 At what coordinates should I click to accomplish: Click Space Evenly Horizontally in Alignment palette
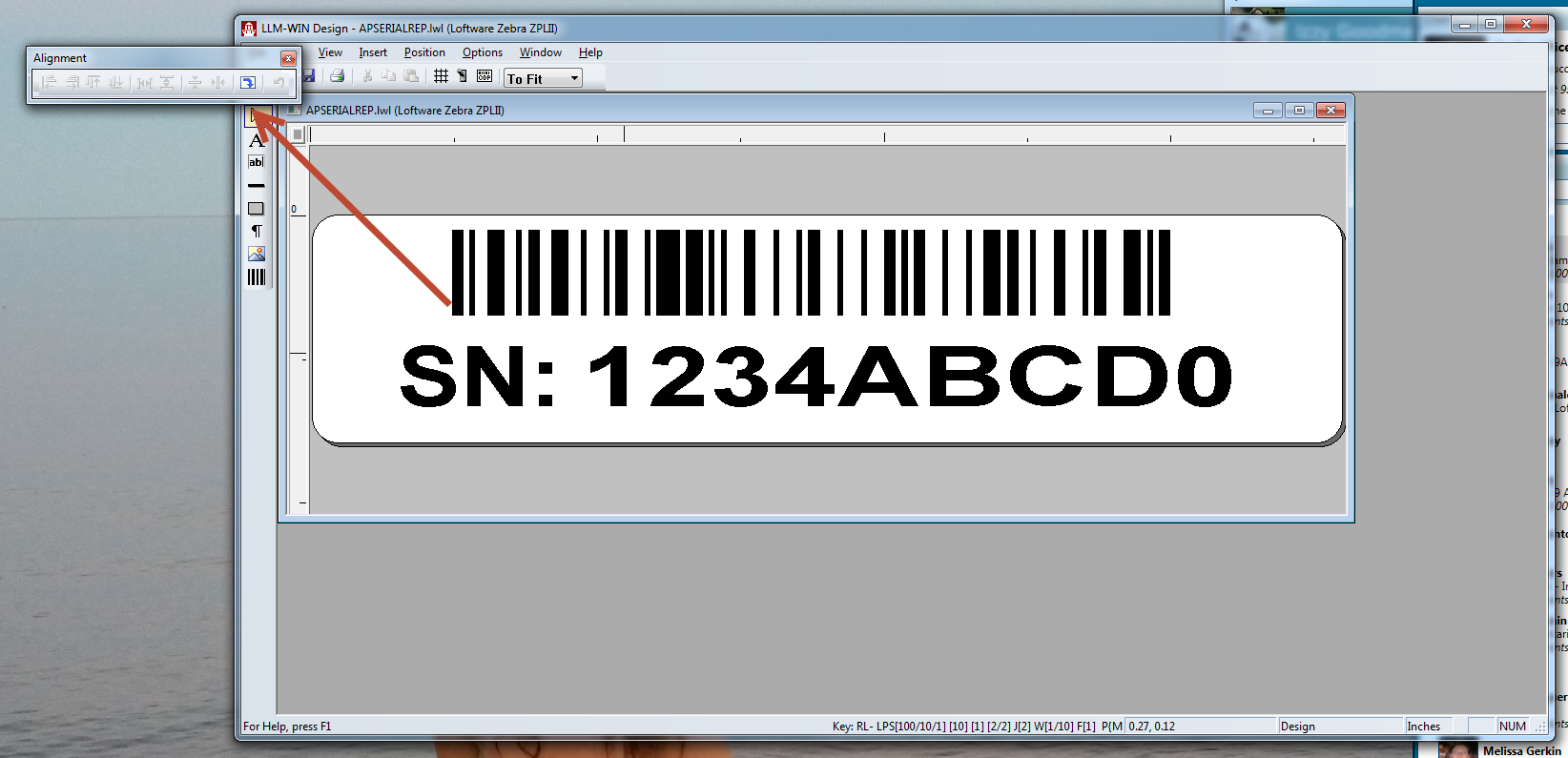tap(144, 83)
